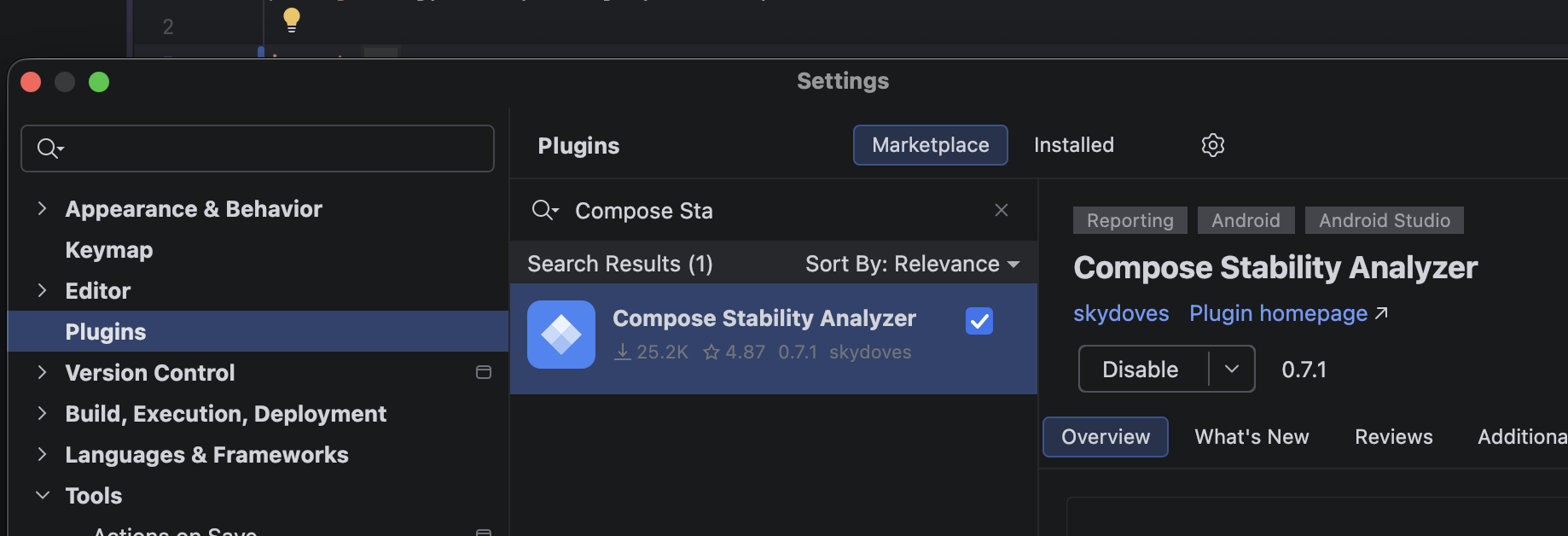
Task: Click the Compose Stability Analyzer plugin logo
Action: click(x=561, y=335)
